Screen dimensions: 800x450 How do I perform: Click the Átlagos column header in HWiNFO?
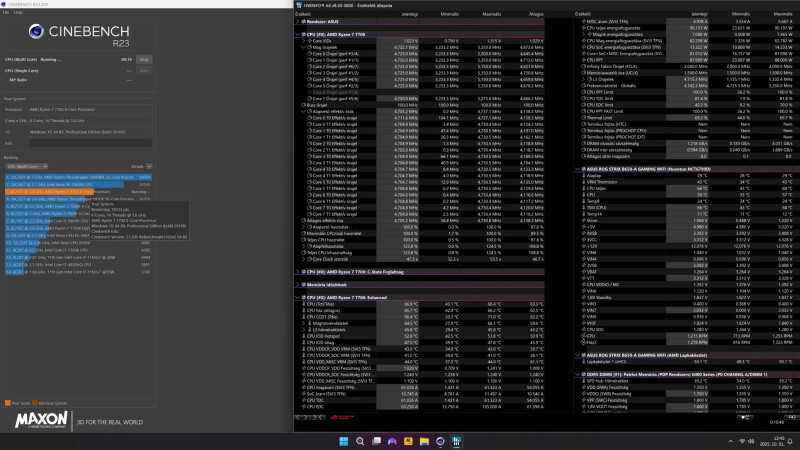coord(536,14)
